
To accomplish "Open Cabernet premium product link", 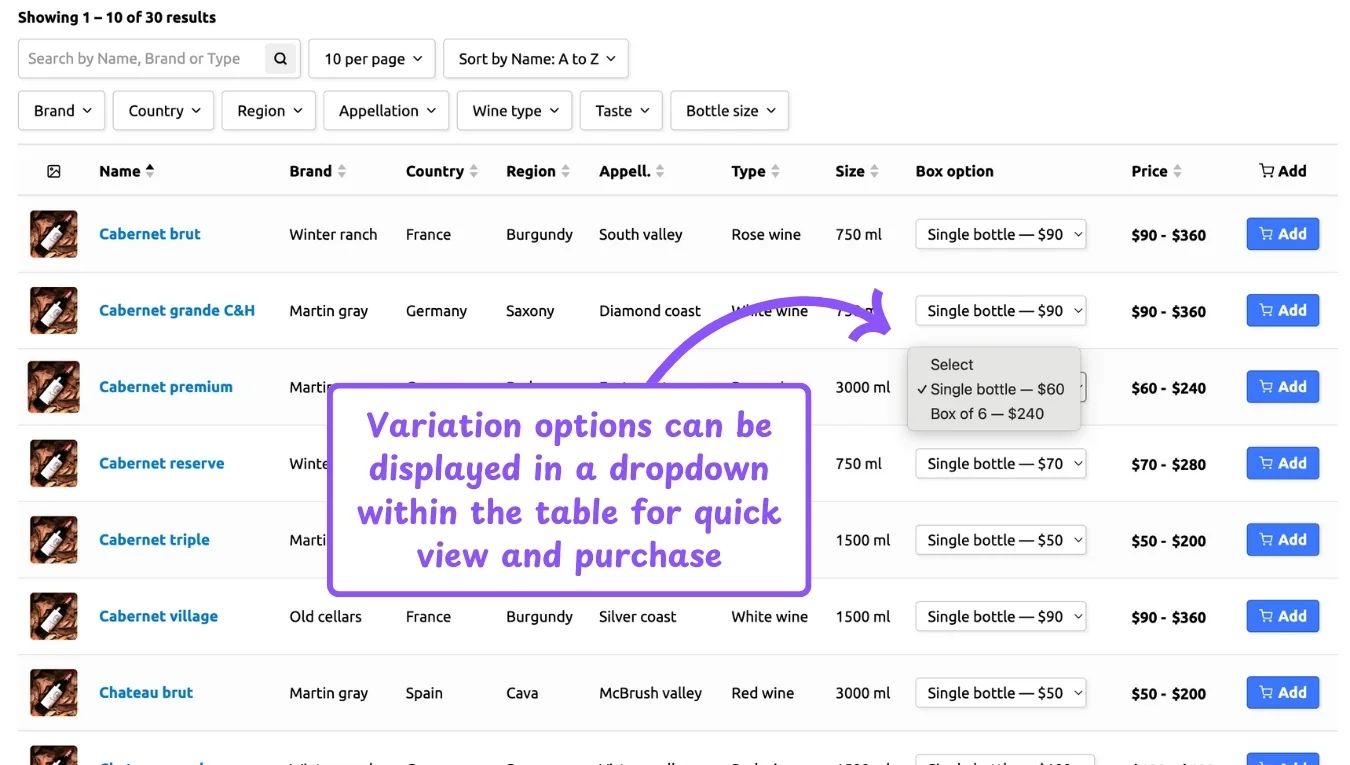I will [x=166, y=387].
